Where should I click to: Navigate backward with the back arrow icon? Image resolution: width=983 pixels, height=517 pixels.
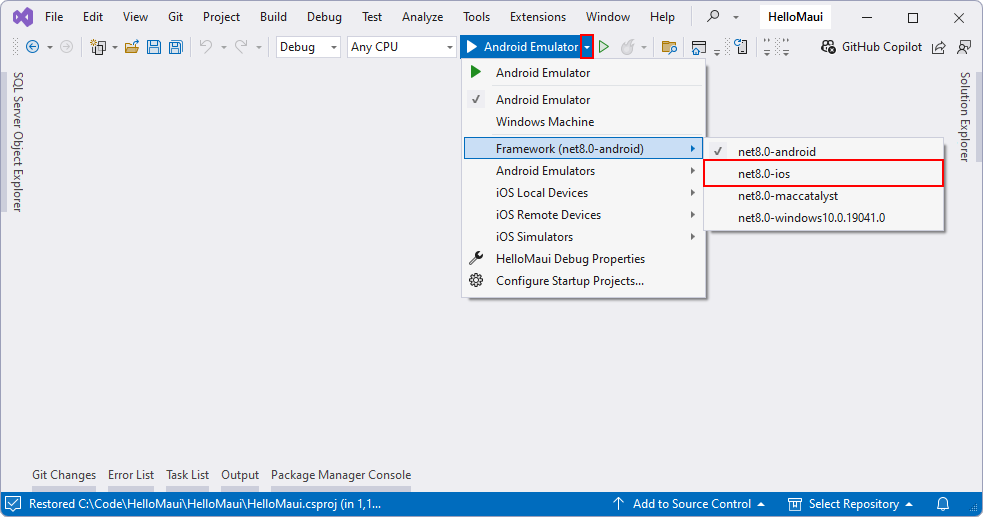[33, 47]
